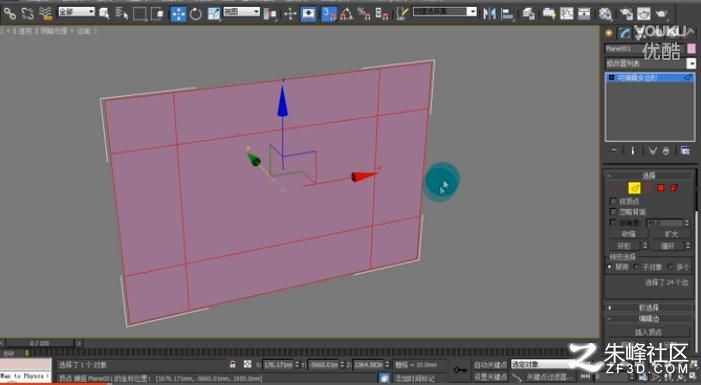Toggle the 3D Snaps button

329,14
